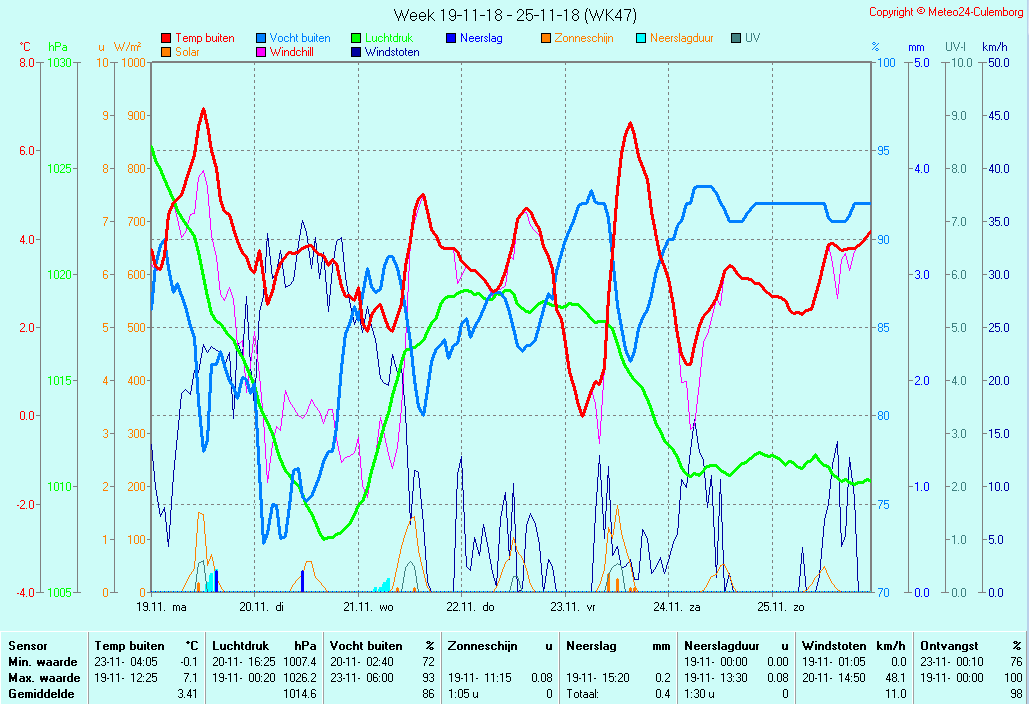Select the 19.11. ma date marker
1029x704 pixels.
coord(162,606)
